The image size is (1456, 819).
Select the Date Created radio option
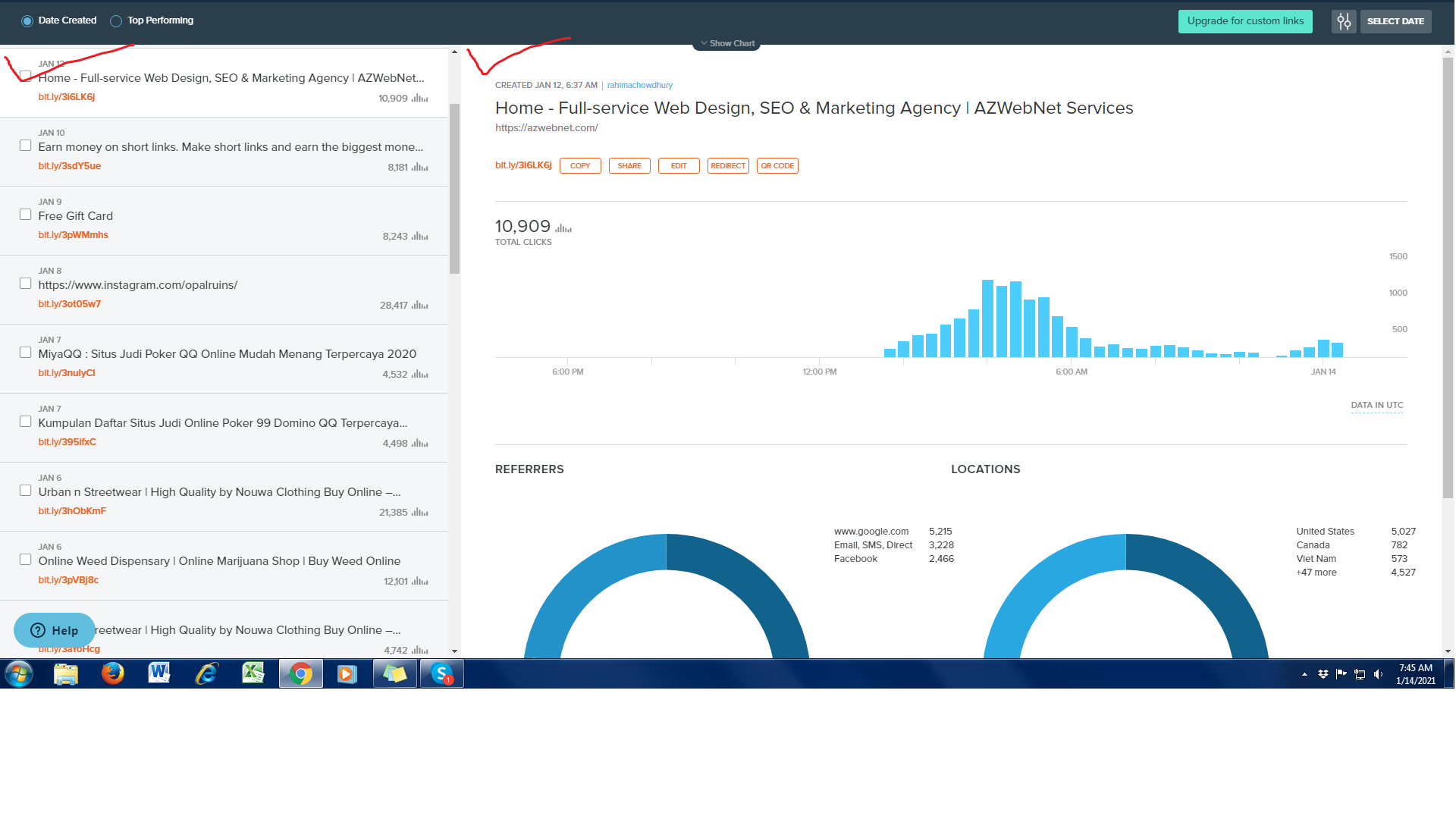tap(27, 21)
